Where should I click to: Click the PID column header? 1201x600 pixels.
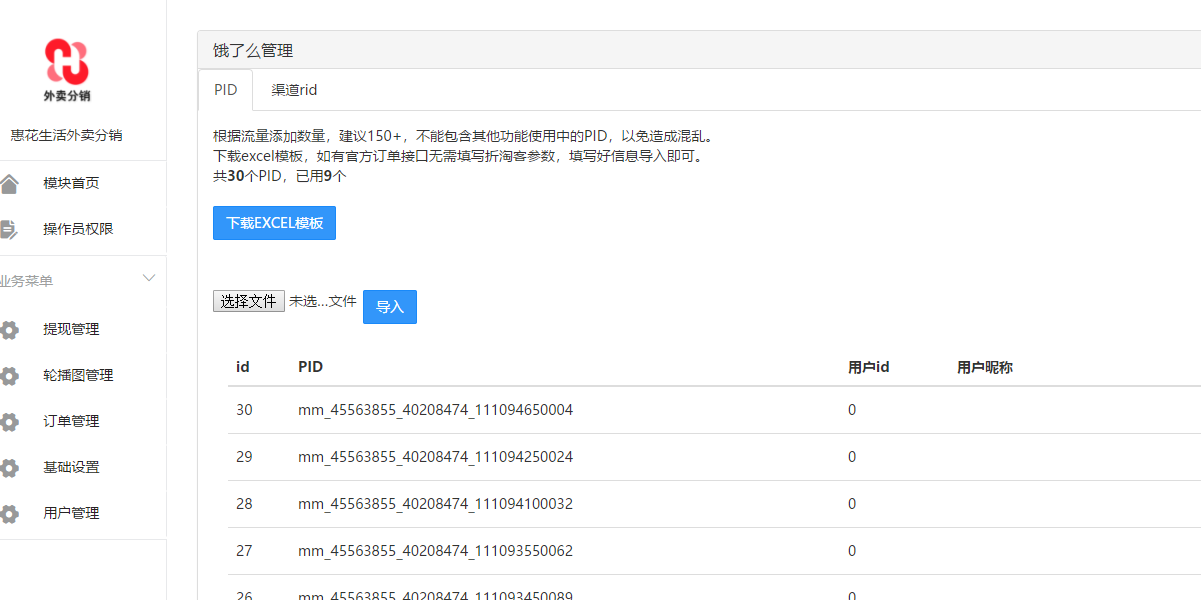(x=311, y=367)
